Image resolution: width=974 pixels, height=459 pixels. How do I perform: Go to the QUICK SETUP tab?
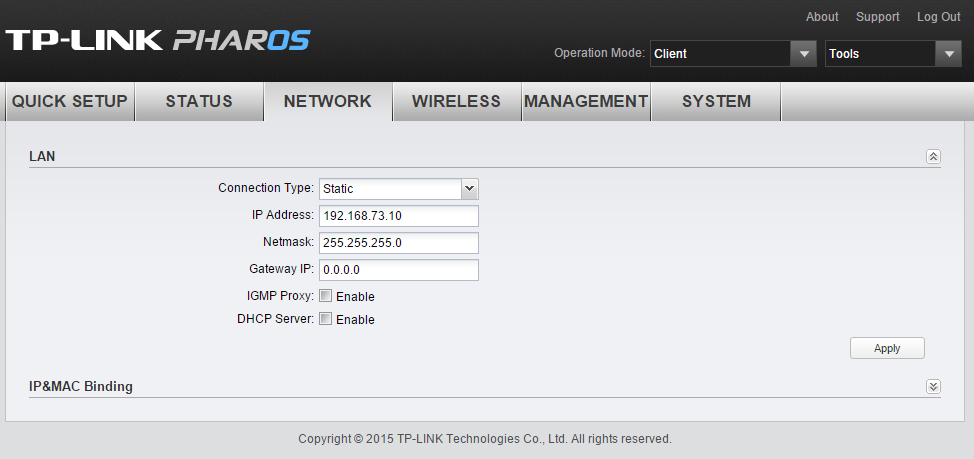click(70, 101)
